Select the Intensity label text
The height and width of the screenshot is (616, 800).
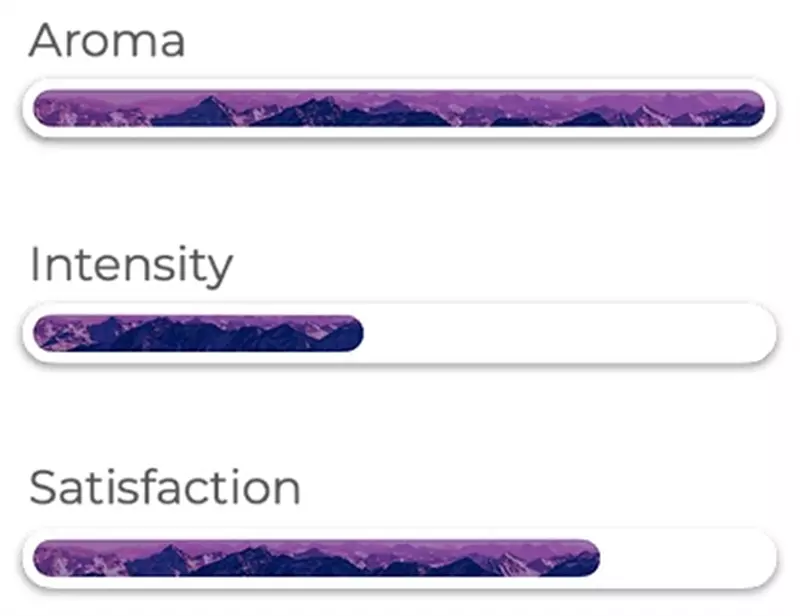131,265
